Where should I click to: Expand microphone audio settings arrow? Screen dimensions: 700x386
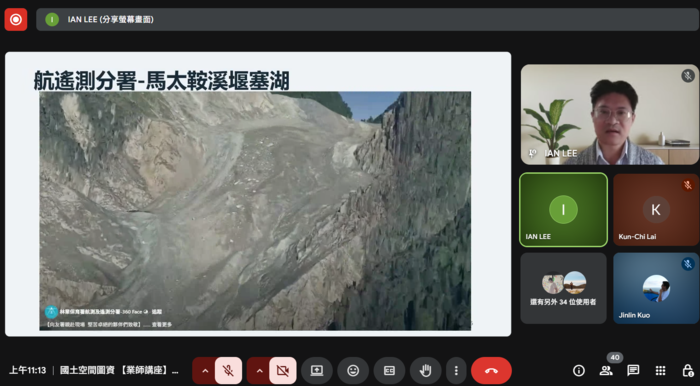(204, 370)
